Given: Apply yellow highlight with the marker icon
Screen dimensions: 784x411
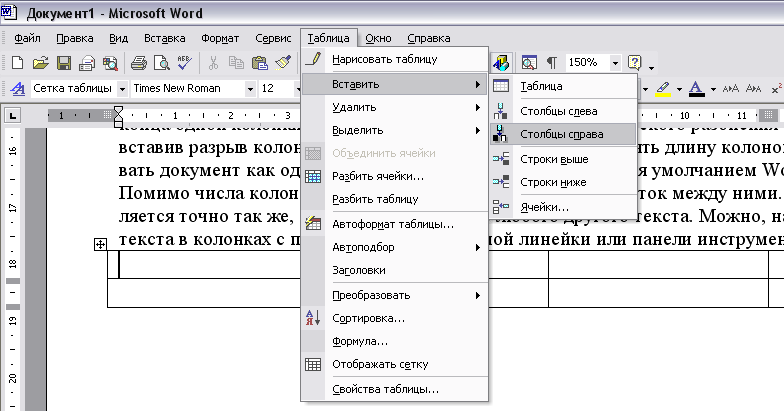Looking at the screenshot, I should tap(663, 88).
